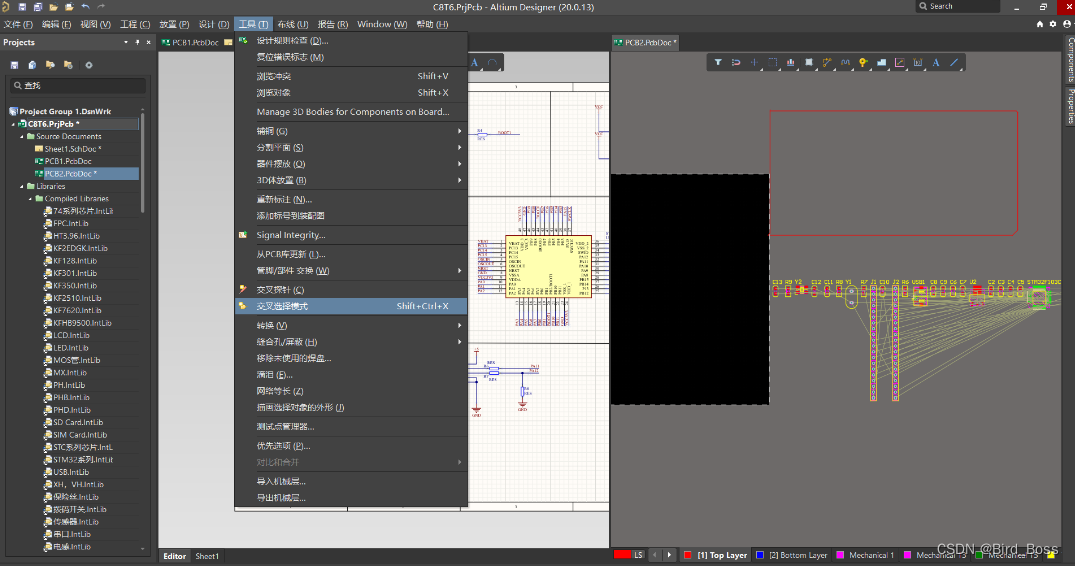Viewport: 1075px width, 566px height.
Task: Click the top Search box
Action: coord(958,6)
